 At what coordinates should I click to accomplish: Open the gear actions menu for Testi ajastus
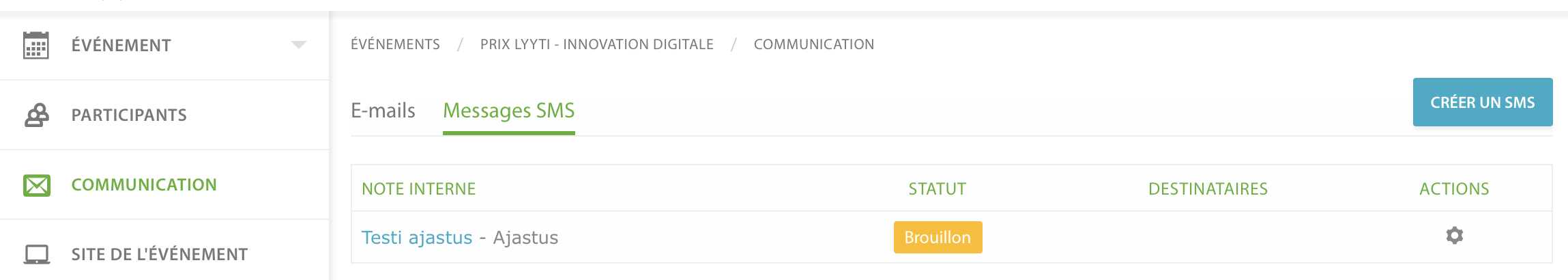(1454, 236)
